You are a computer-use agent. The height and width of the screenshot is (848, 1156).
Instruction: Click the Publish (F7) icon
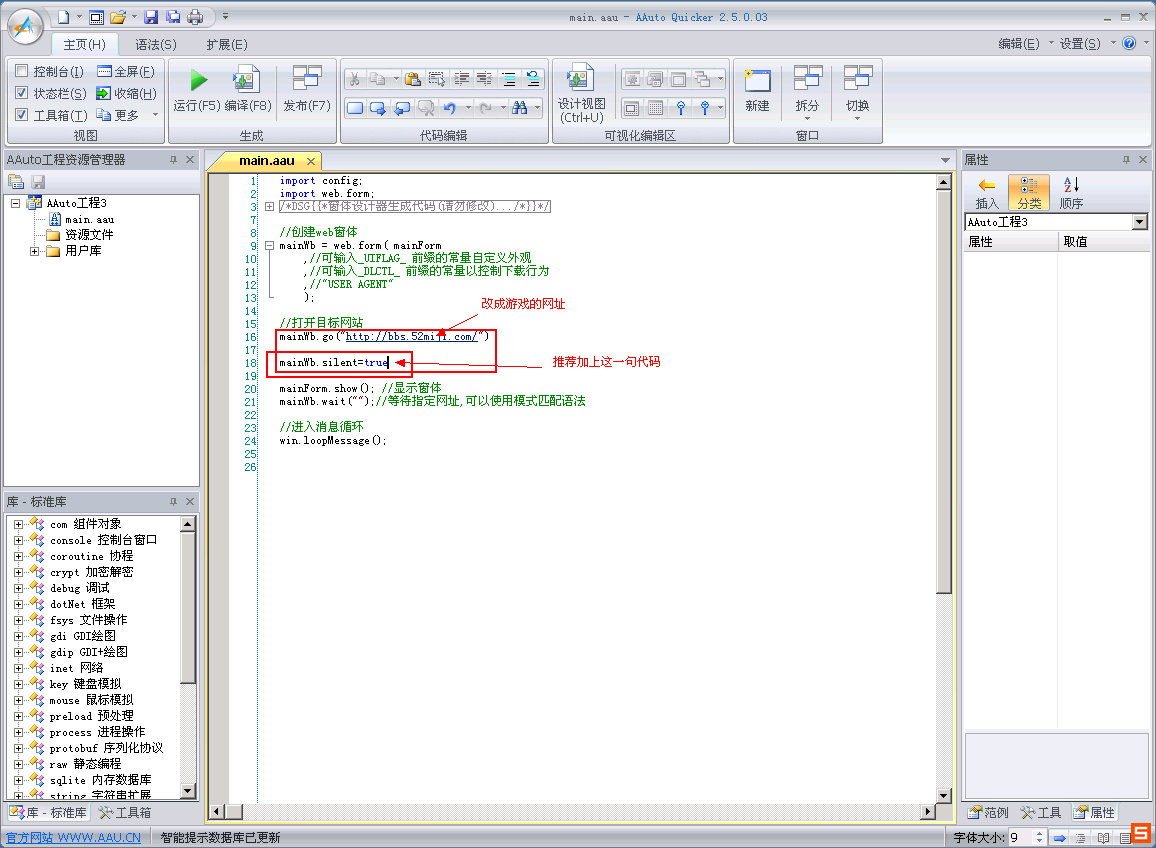[306, 81]
